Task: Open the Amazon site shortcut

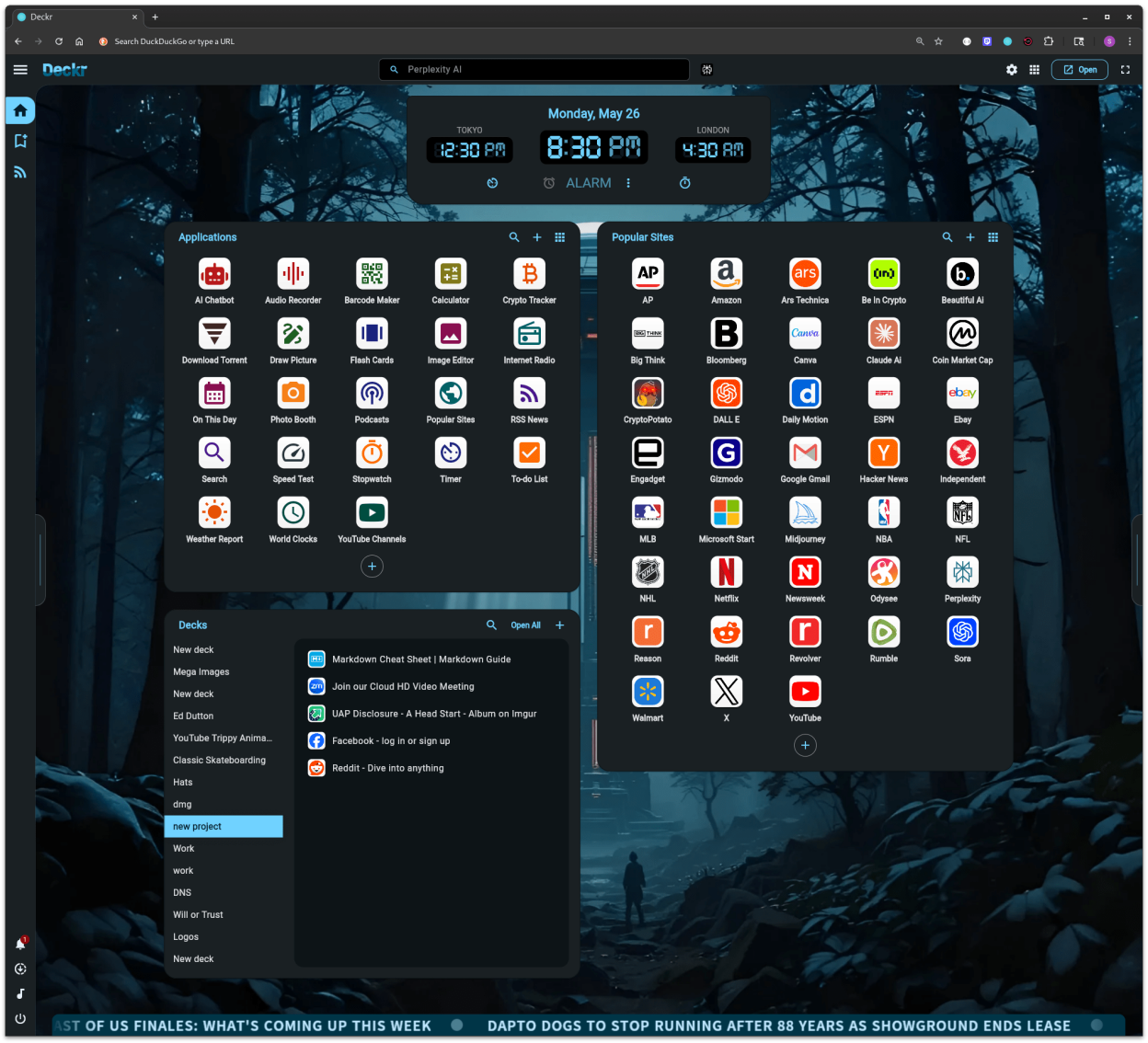Action: tap(726, 274)
